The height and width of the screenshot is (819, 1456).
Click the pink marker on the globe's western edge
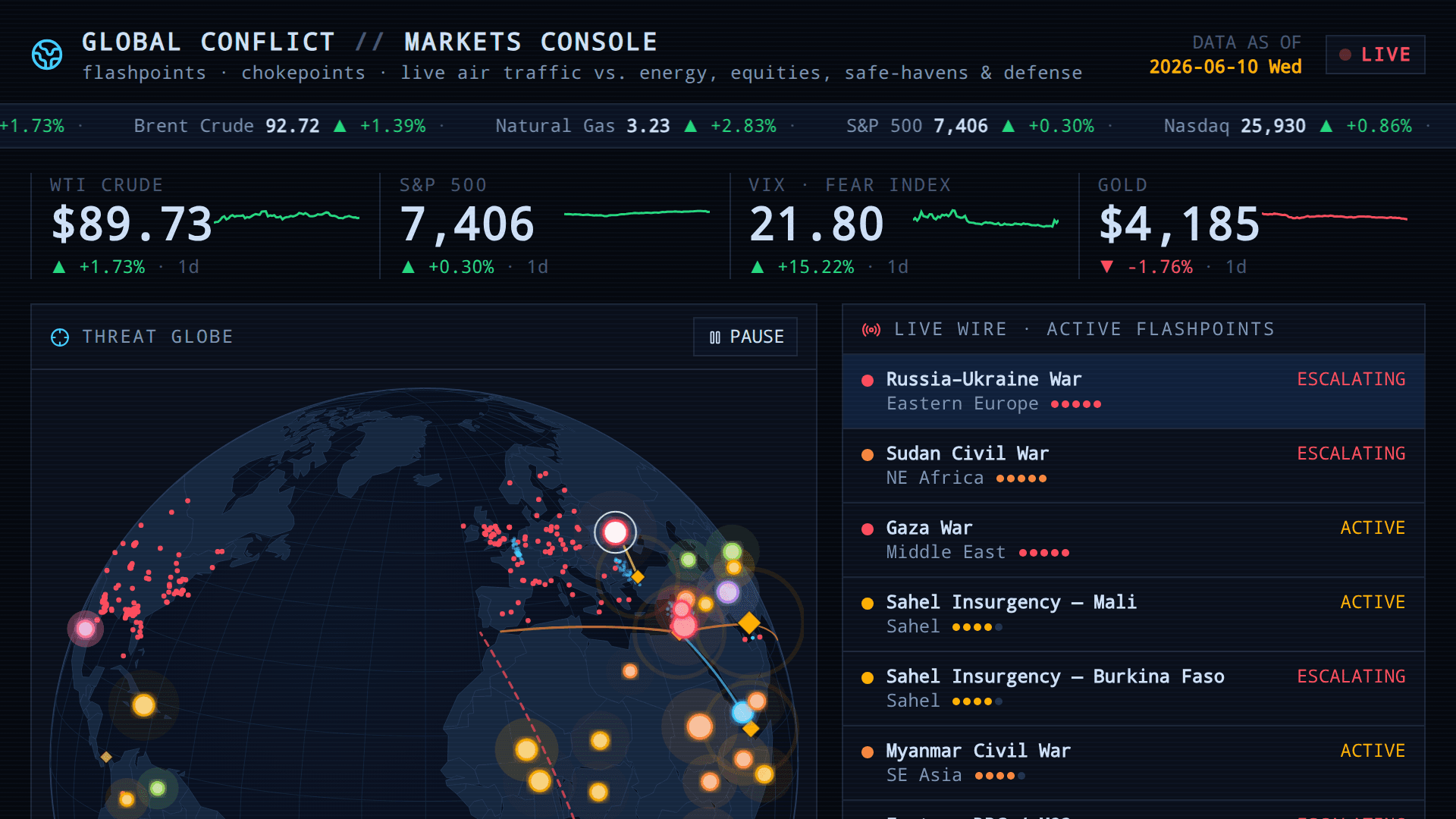coord(86,629)
